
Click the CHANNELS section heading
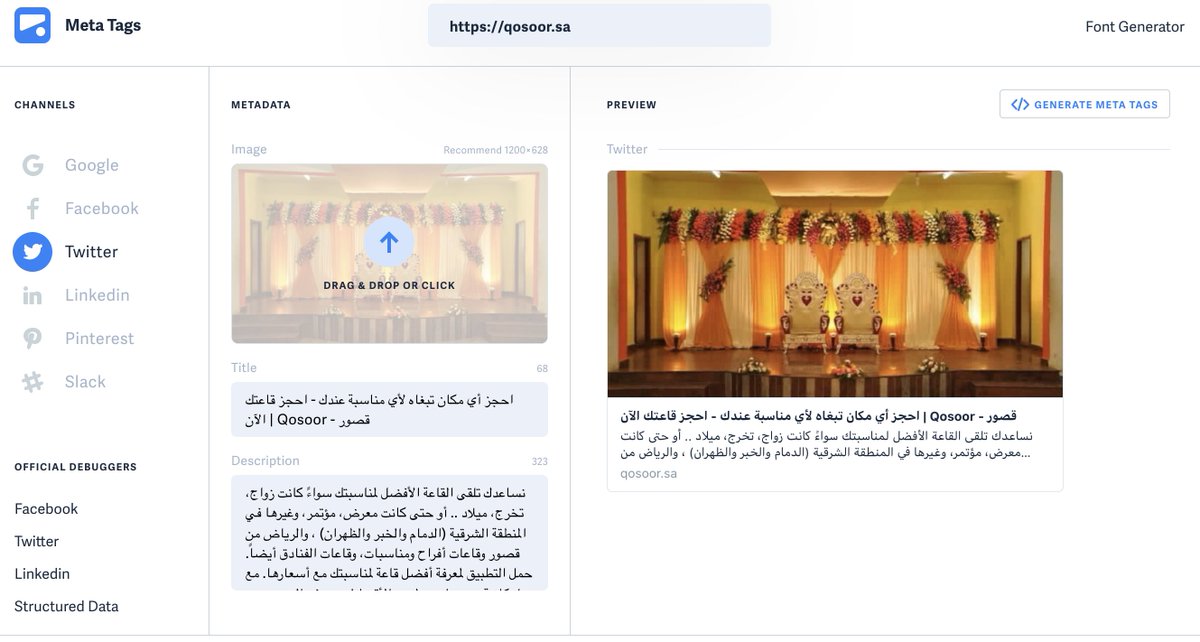(x=45, y=105)
